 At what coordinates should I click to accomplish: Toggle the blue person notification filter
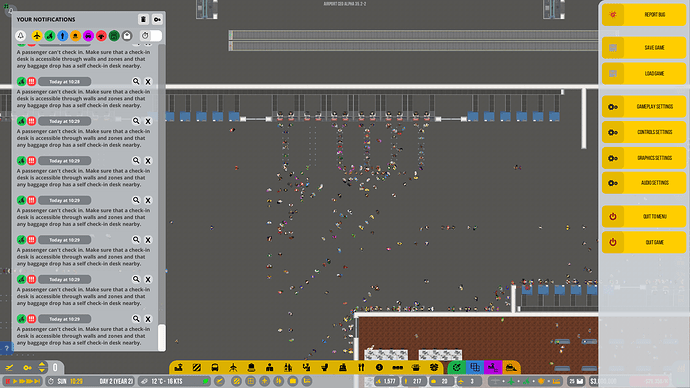(62, 36)
